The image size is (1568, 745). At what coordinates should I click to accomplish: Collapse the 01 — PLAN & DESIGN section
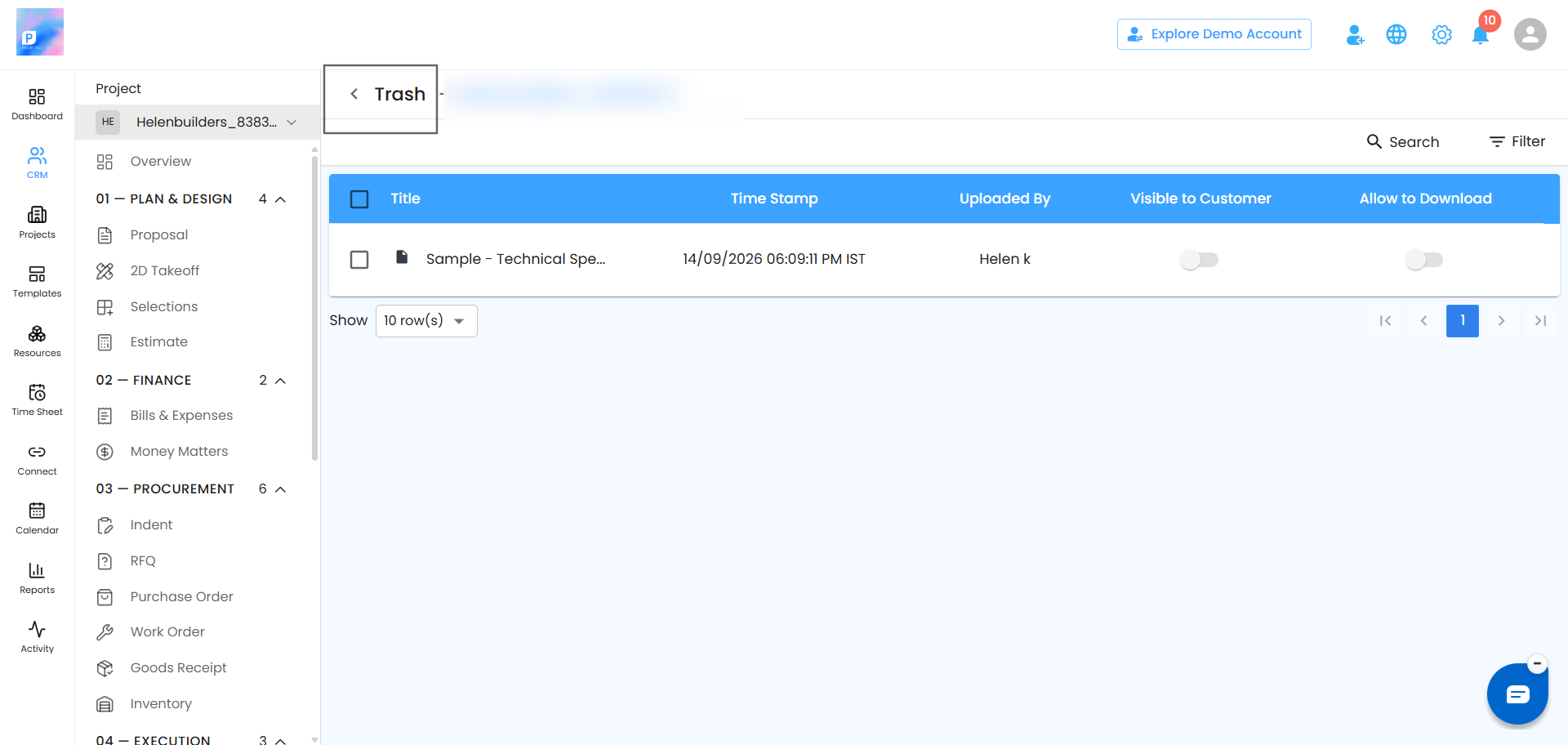(x=280, y=199)
